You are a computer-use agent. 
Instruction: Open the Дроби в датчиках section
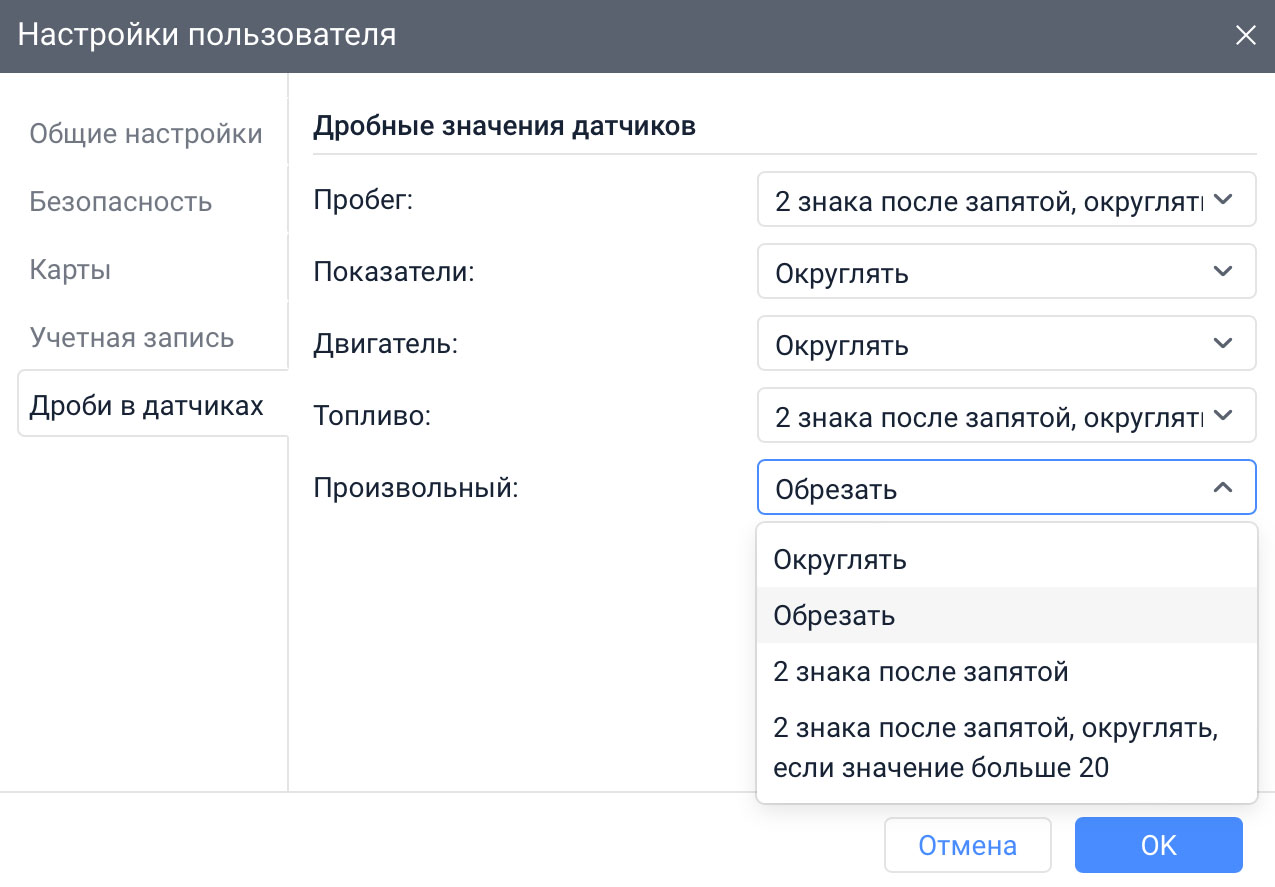tap(145, 404)
